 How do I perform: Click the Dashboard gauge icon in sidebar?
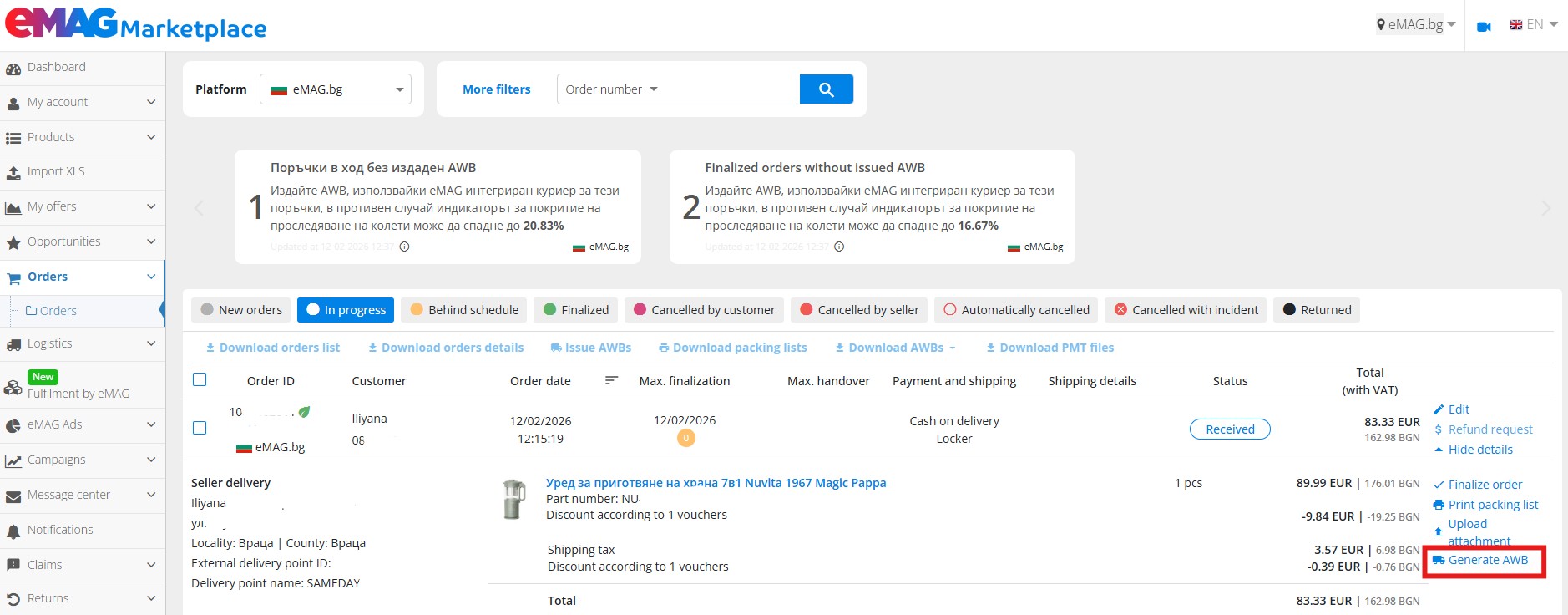[x=13, y=68]
